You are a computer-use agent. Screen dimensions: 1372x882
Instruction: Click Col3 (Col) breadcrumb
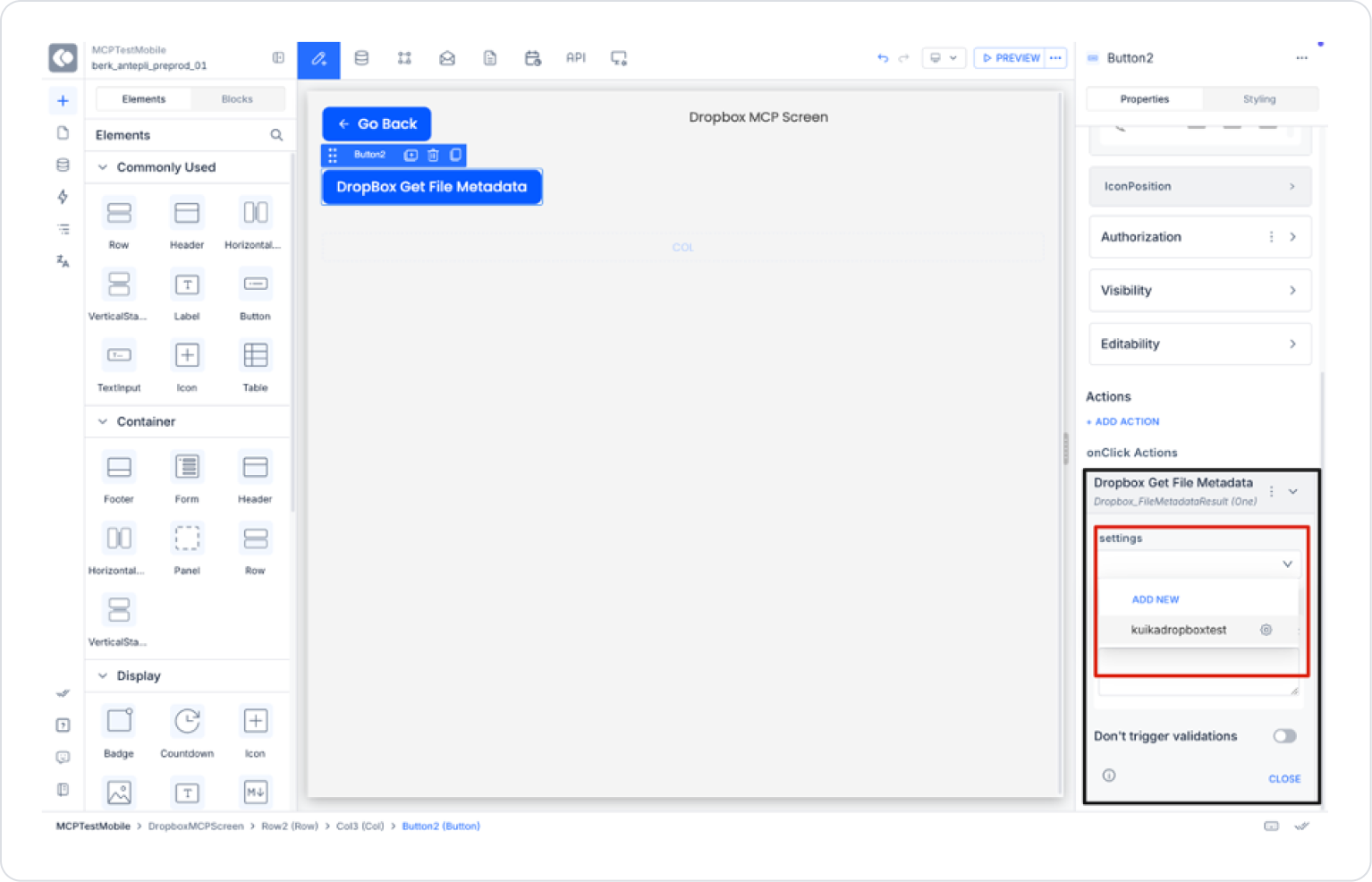[360, 827]
